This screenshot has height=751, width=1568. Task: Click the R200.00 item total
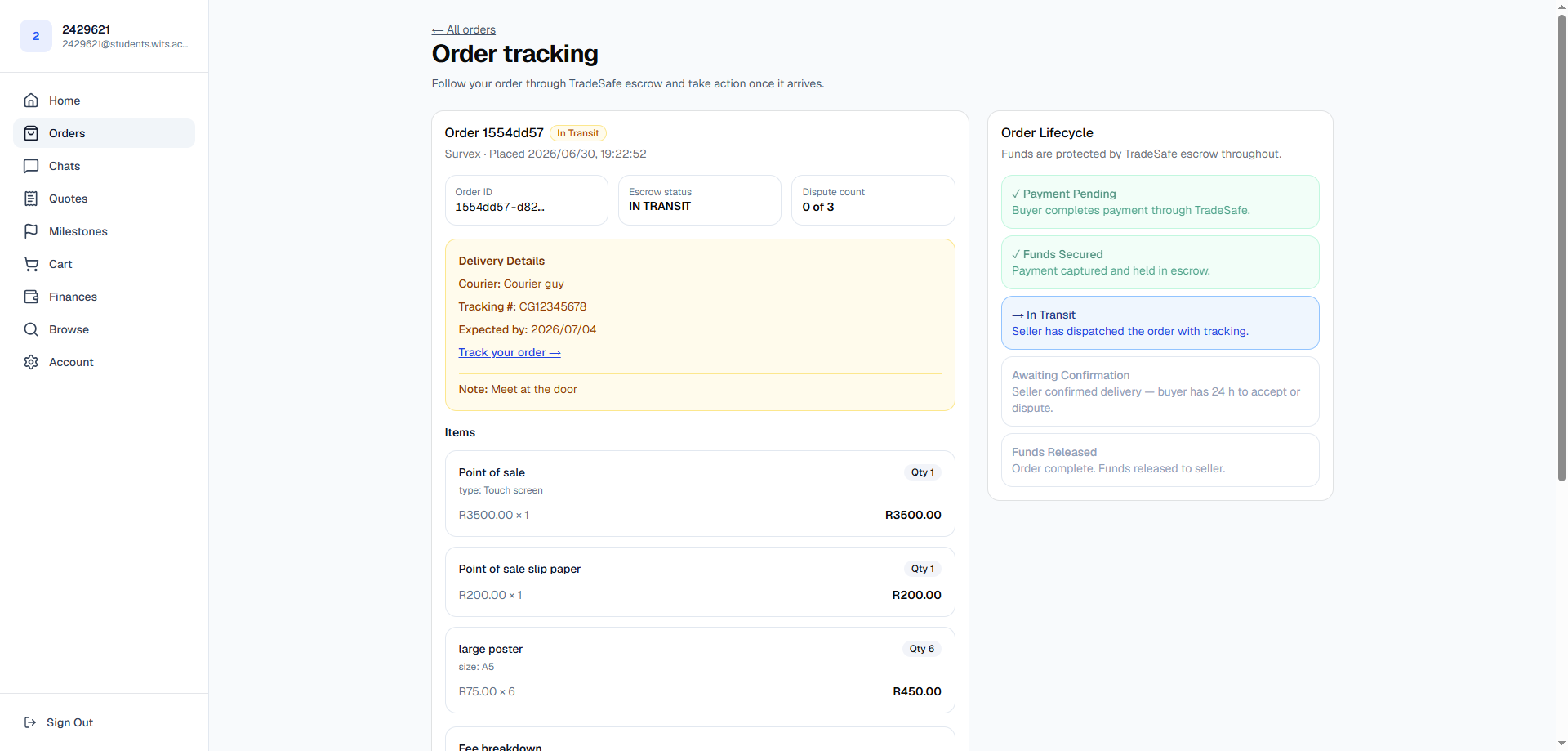[916, 595]
